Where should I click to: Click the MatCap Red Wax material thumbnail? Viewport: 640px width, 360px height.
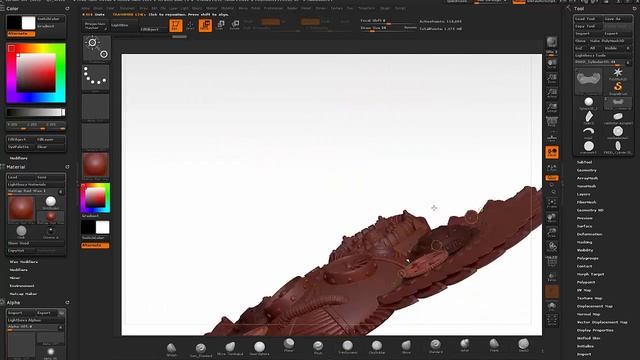(21, 209)
